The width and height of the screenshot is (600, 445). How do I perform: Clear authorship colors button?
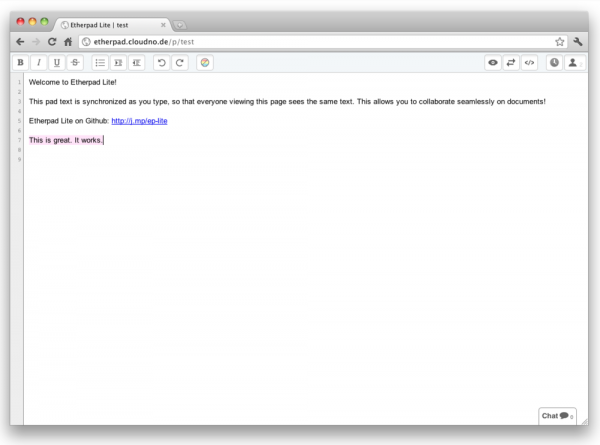(x=205, y=62)
